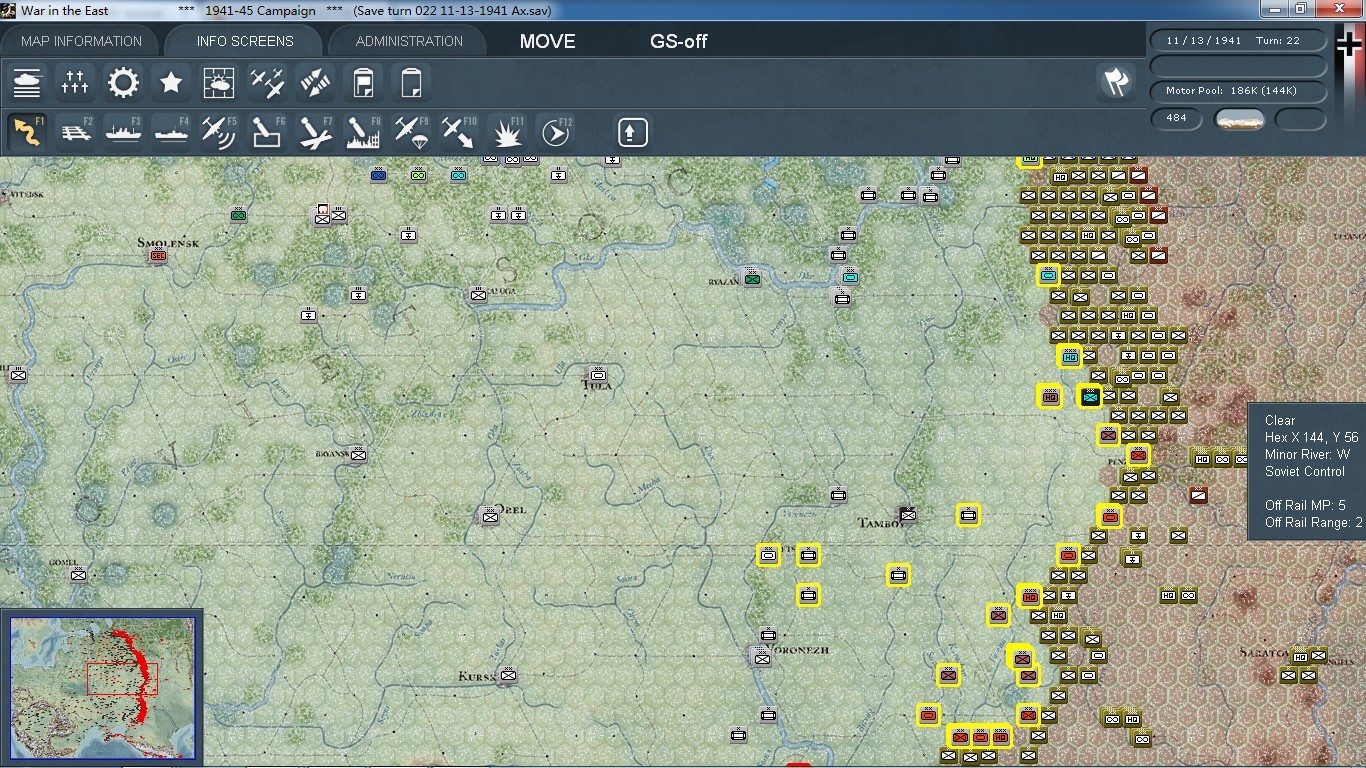Open the INFO SCREENS tab
This screenshot has height=768, width=1366.
[245, 41]
